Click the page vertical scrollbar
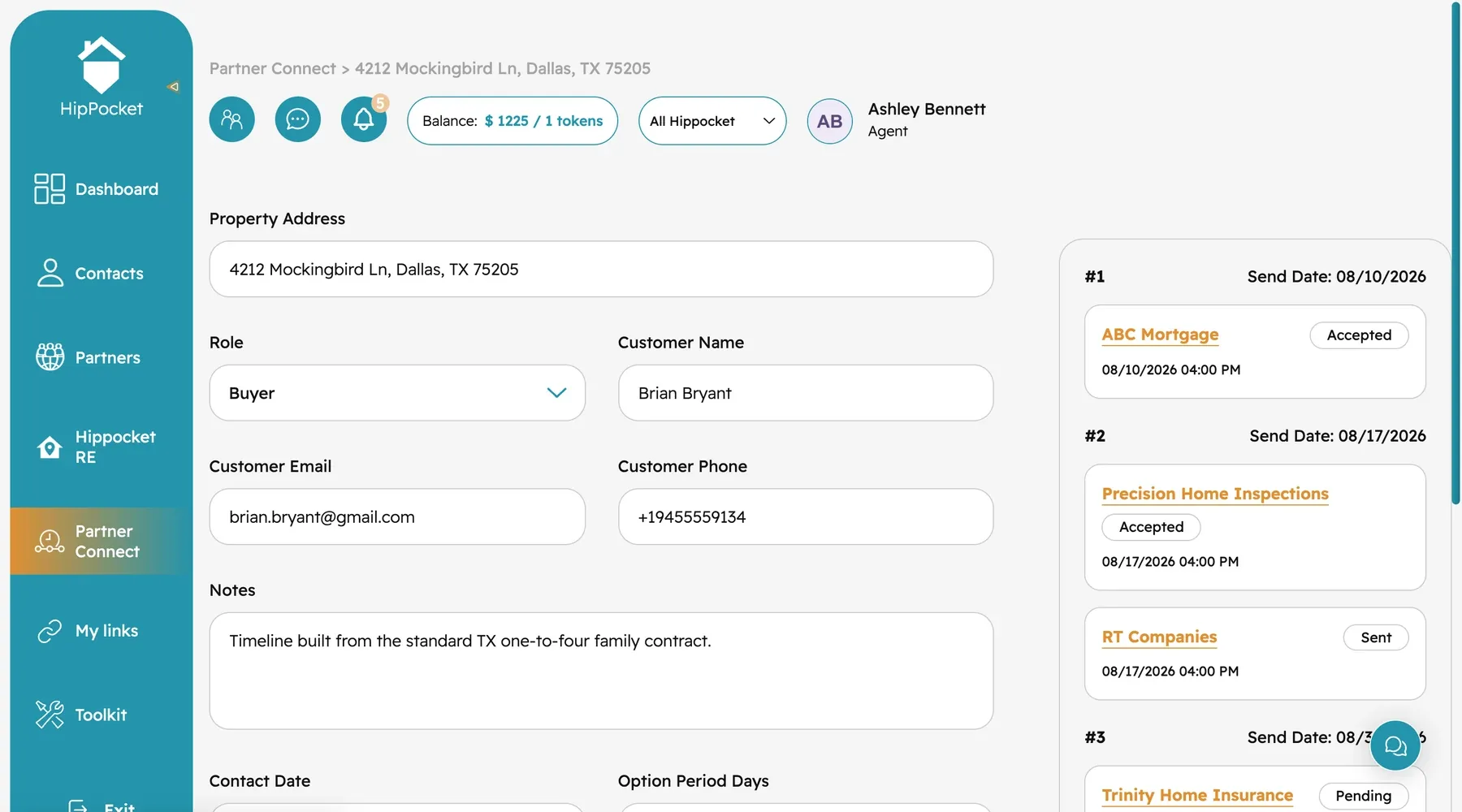 click(1456, 252)
